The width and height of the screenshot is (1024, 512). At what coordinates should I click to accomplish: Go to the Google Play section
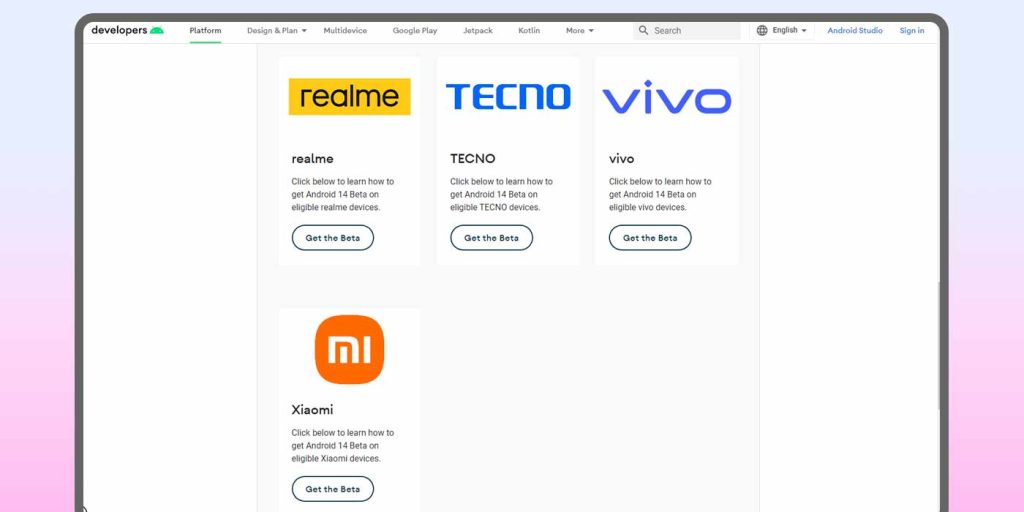(x=415, y=31)
